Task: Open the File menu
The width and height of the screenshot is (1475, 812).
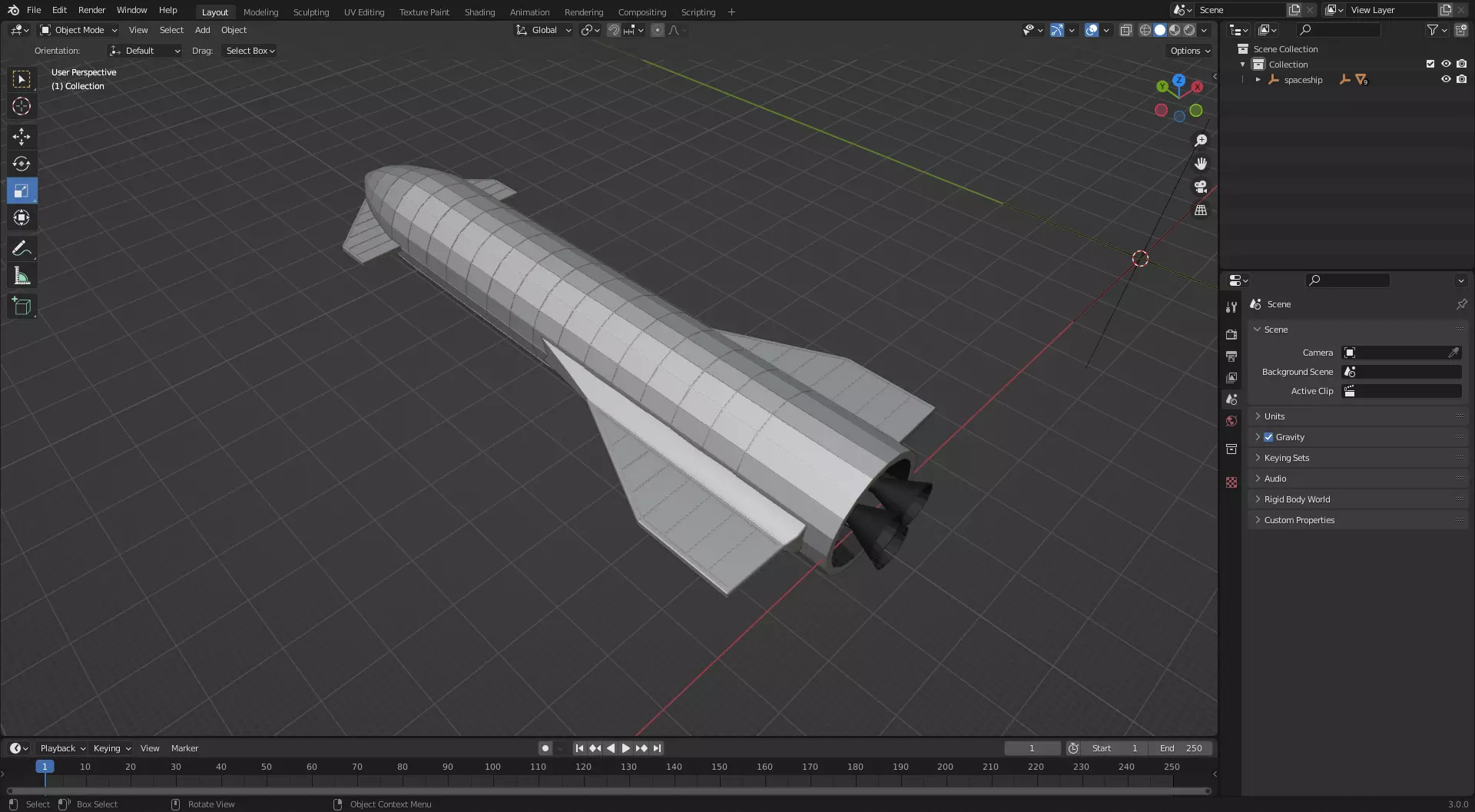Action: [34, 10]
